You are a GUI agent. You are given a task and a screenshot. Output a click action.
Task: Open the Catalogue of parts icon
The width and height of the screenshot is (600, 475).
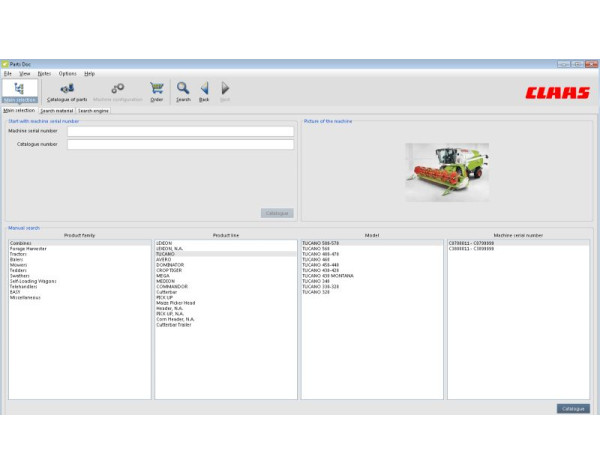pyautogui.click(x=67, y=89)
